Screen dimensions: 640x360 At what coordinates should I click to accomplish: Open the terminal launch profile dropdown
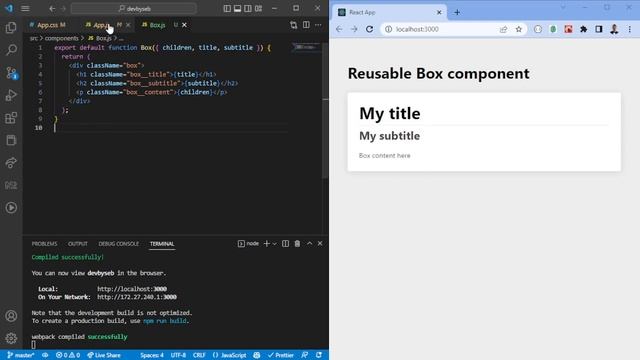pos(274,244)
